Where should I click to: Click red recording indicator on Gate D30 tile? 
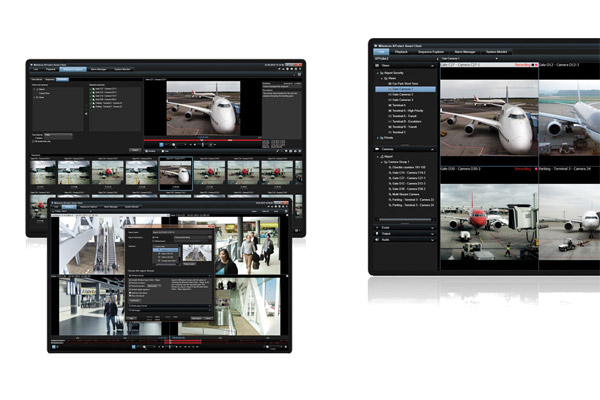(x=536, y=169)
